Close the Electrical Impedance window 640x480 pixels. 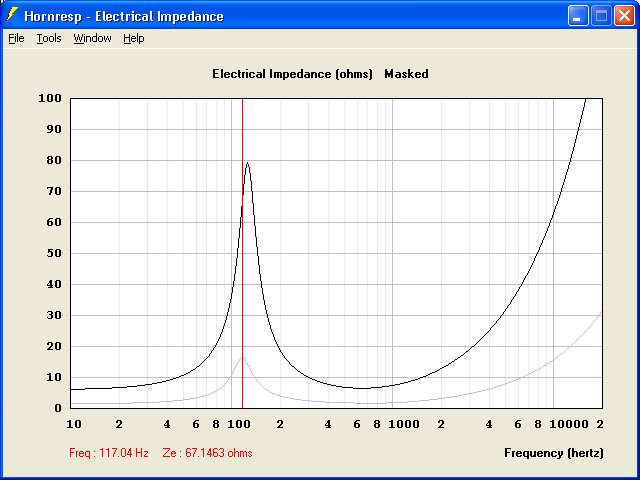(624, 16)
